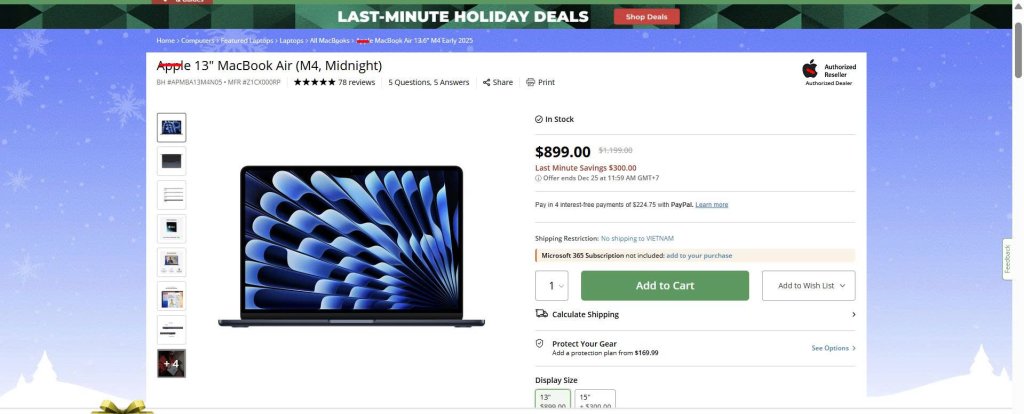Select the 15" display size option
Image resolution: width=1024 pixels, height=414 pixels.
tap(596, 401)
